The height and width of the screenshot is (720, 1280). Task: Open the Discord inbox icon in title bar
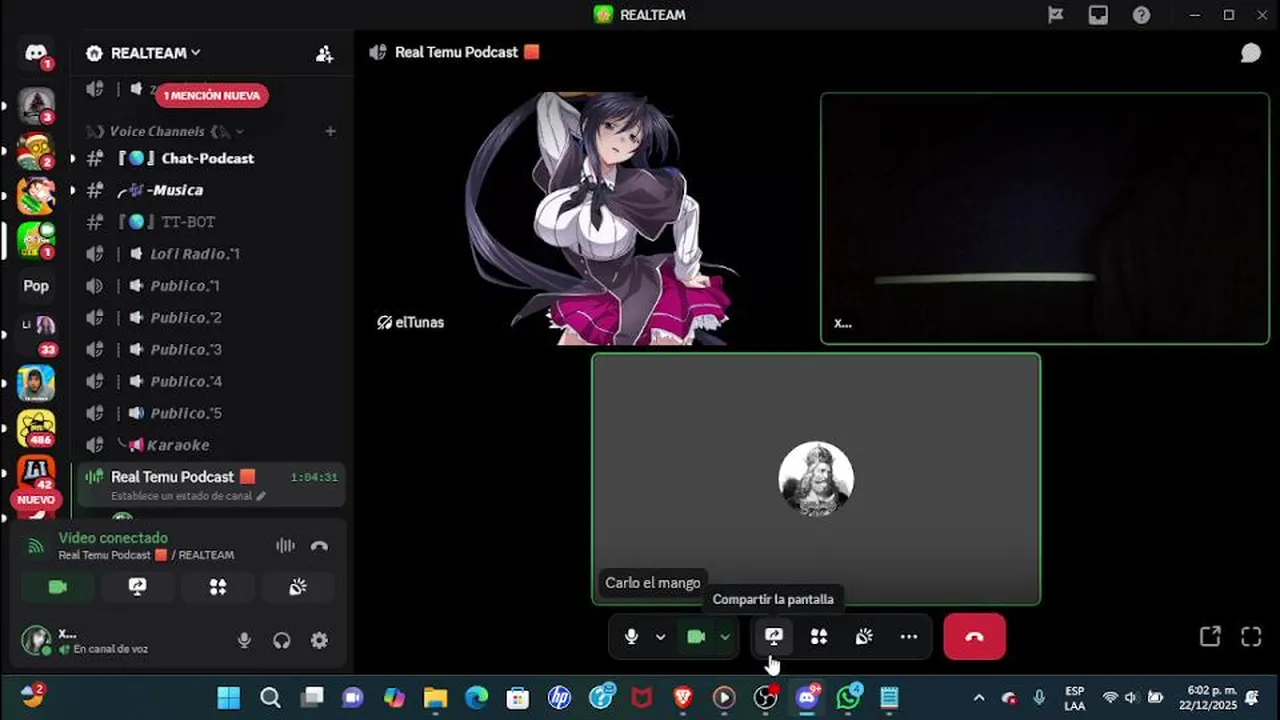point(1098,15)
